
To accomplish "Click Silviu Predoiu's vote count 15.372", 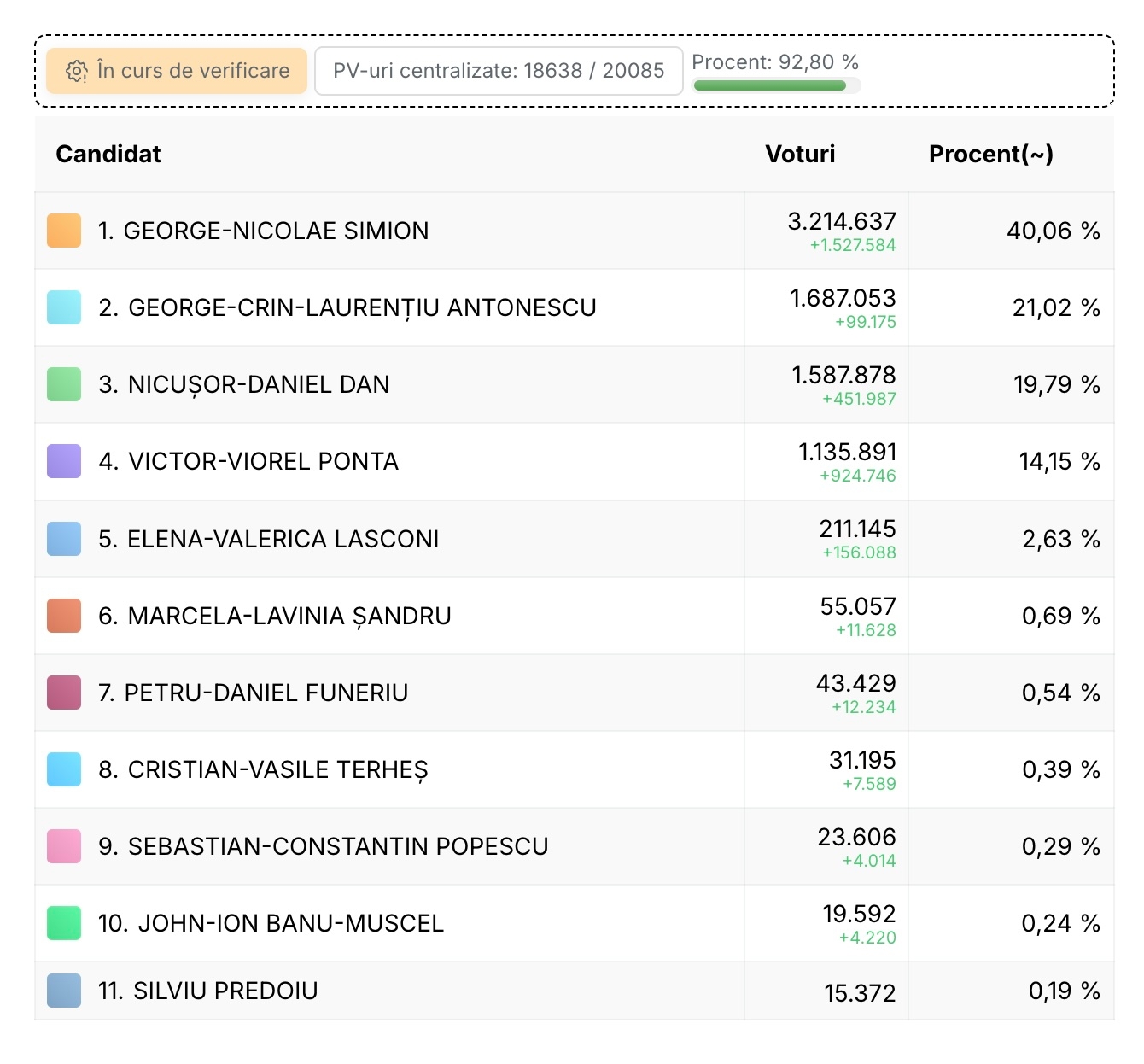I will (x=859, y=993).
